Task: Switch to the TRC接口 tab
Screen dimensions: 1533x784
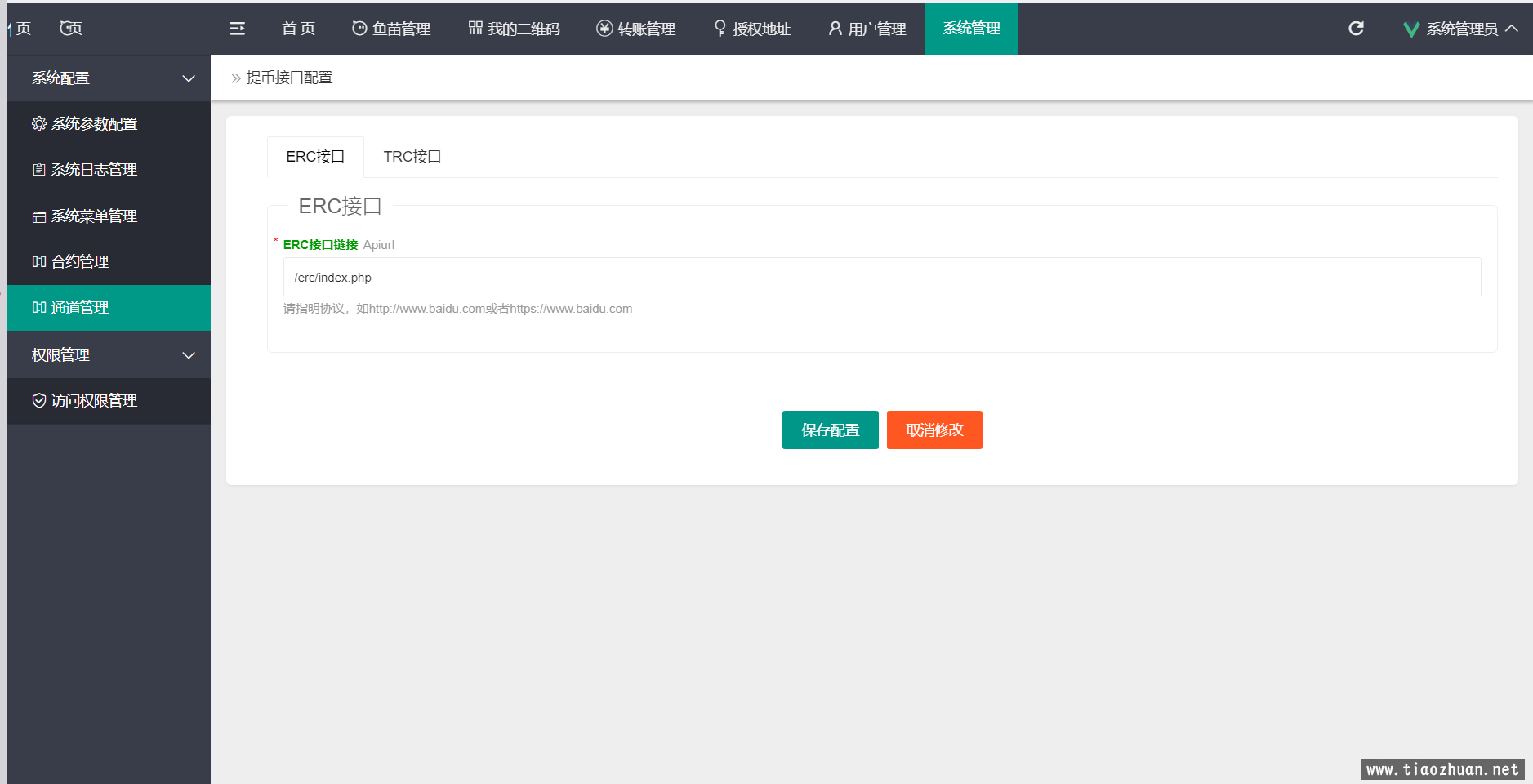Action: click(x=412, y=157)
